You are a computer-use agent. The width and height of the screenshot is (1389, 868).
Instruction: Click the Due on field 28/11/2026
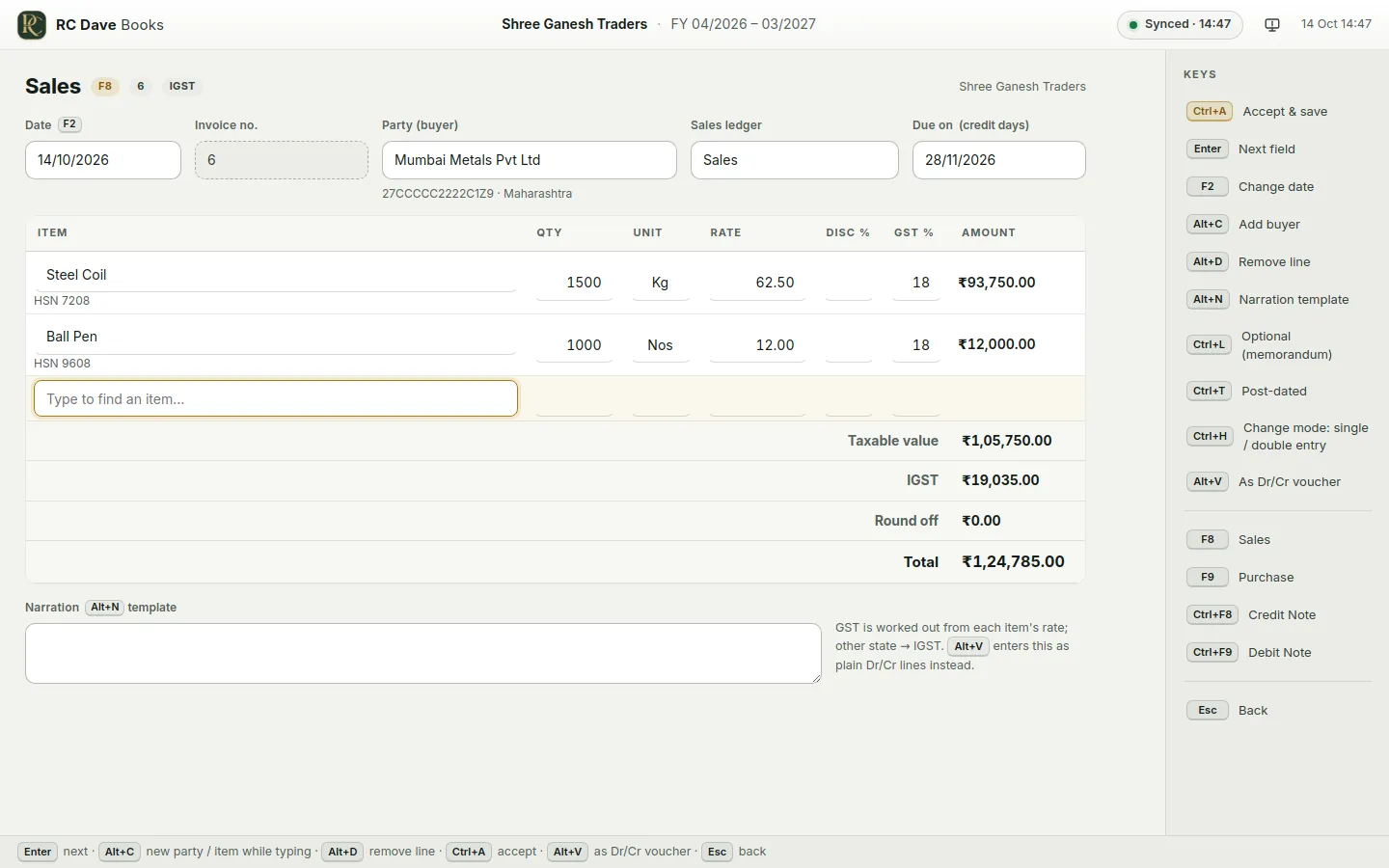point(999,160)
